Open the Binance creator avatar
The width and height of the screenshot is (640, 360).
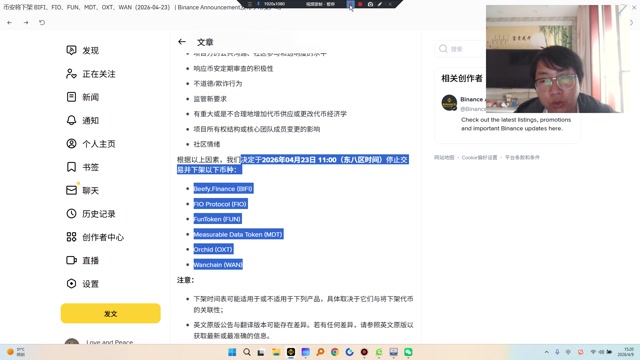[449, 102]
